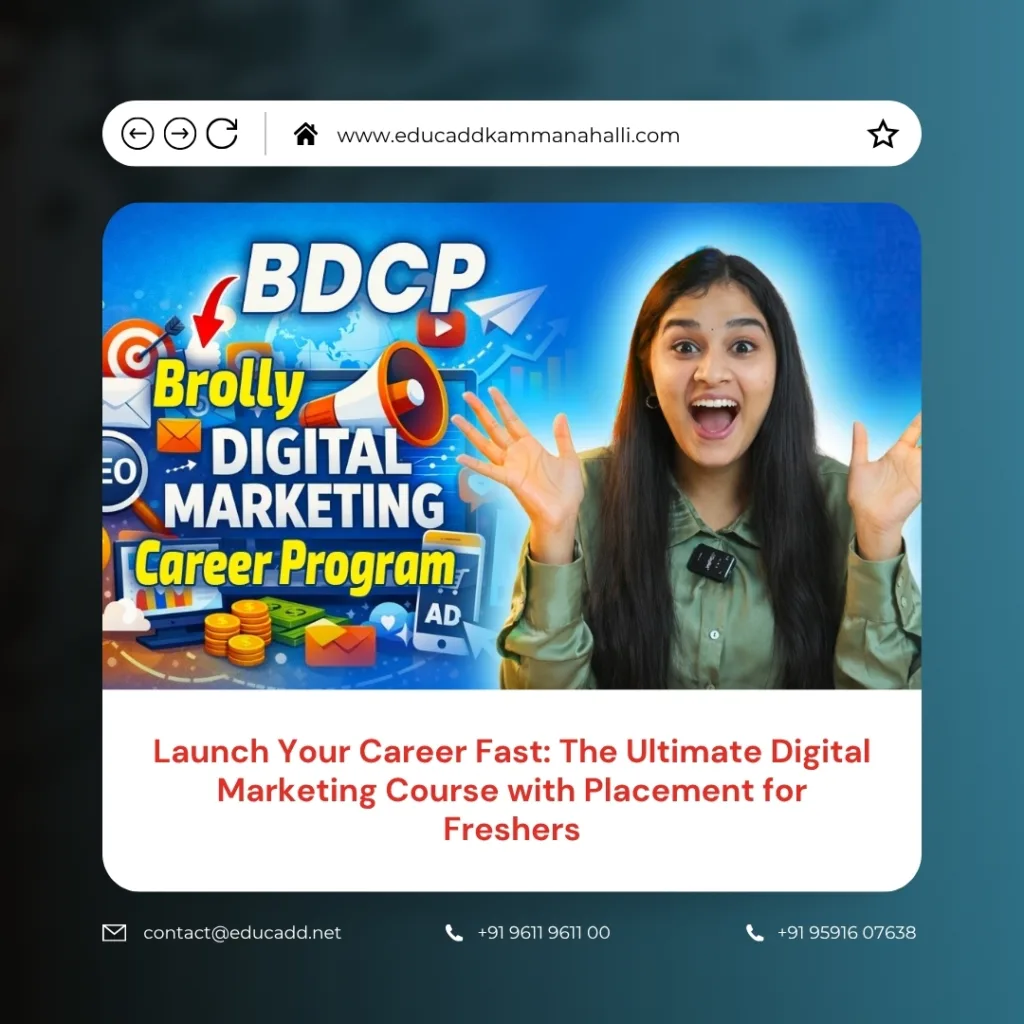Image resolution: width=1024 pixels, height=1024 pixels.
Task: Click the back navigation arrow
Action: click(138, 133)
